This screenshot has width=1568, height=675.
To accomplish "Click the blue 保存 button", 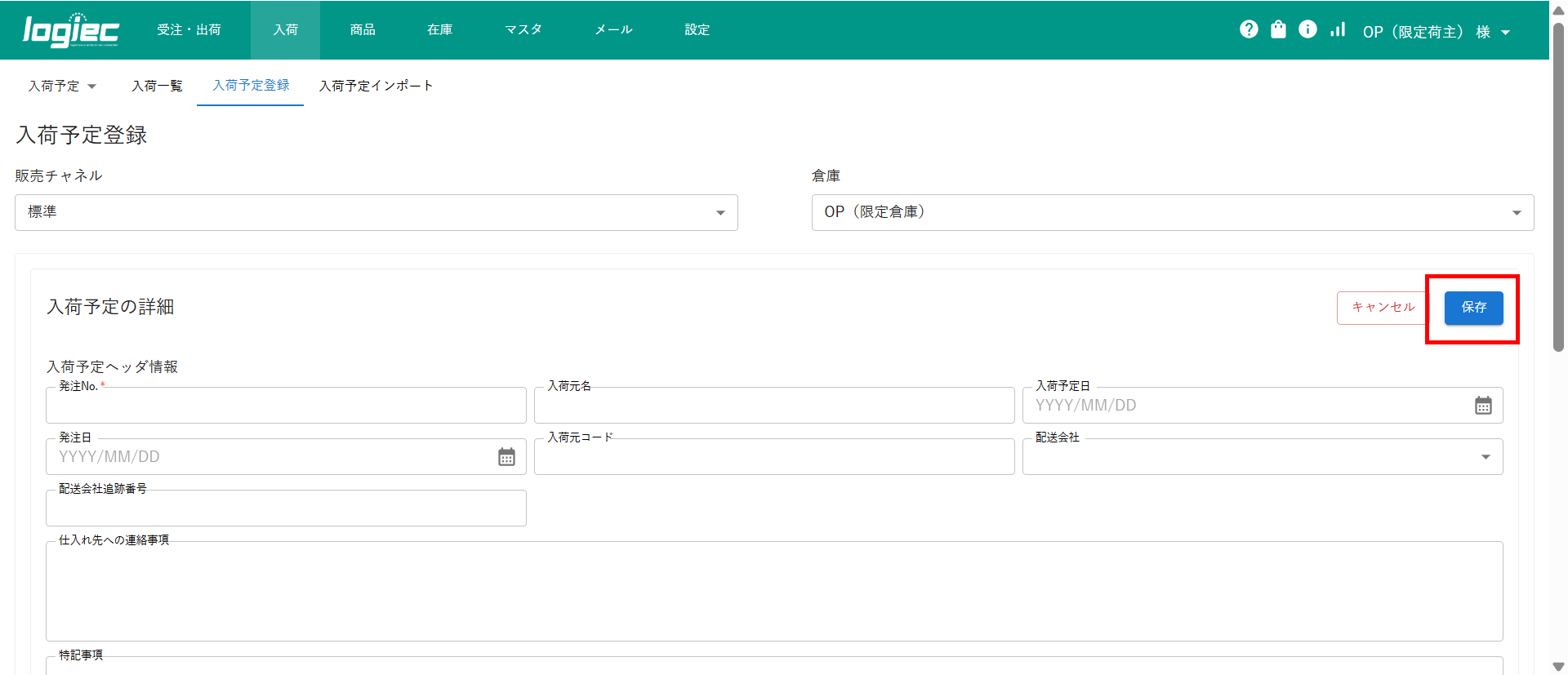I will [x=1473, y=308].
